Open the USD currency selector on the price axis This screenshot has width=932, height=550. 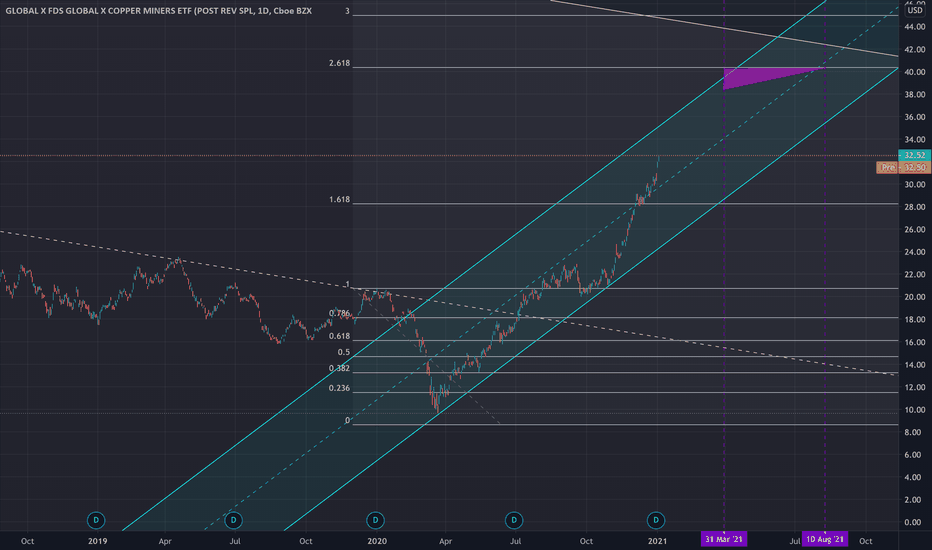(915, 10)
